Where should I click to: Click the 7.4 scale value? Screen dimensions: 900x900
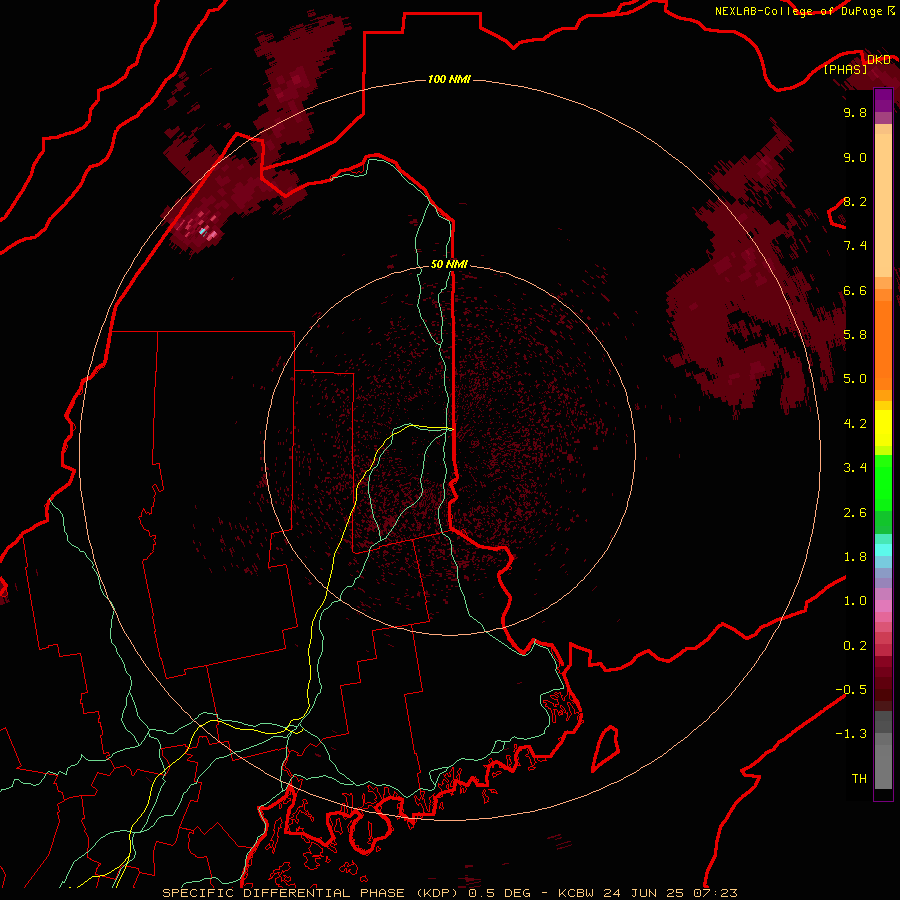click(855, 246)
